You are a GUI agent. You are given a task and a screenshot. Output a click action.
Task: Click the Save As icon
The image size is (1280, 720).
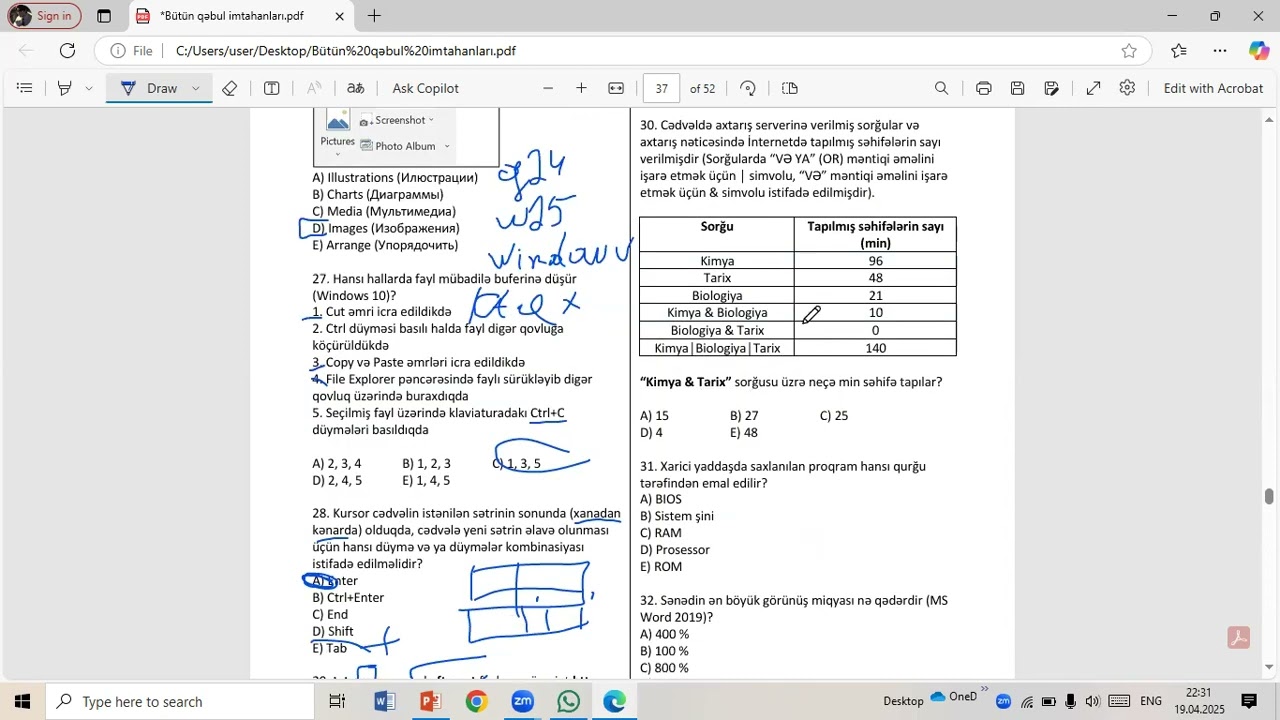(1051, 88)
